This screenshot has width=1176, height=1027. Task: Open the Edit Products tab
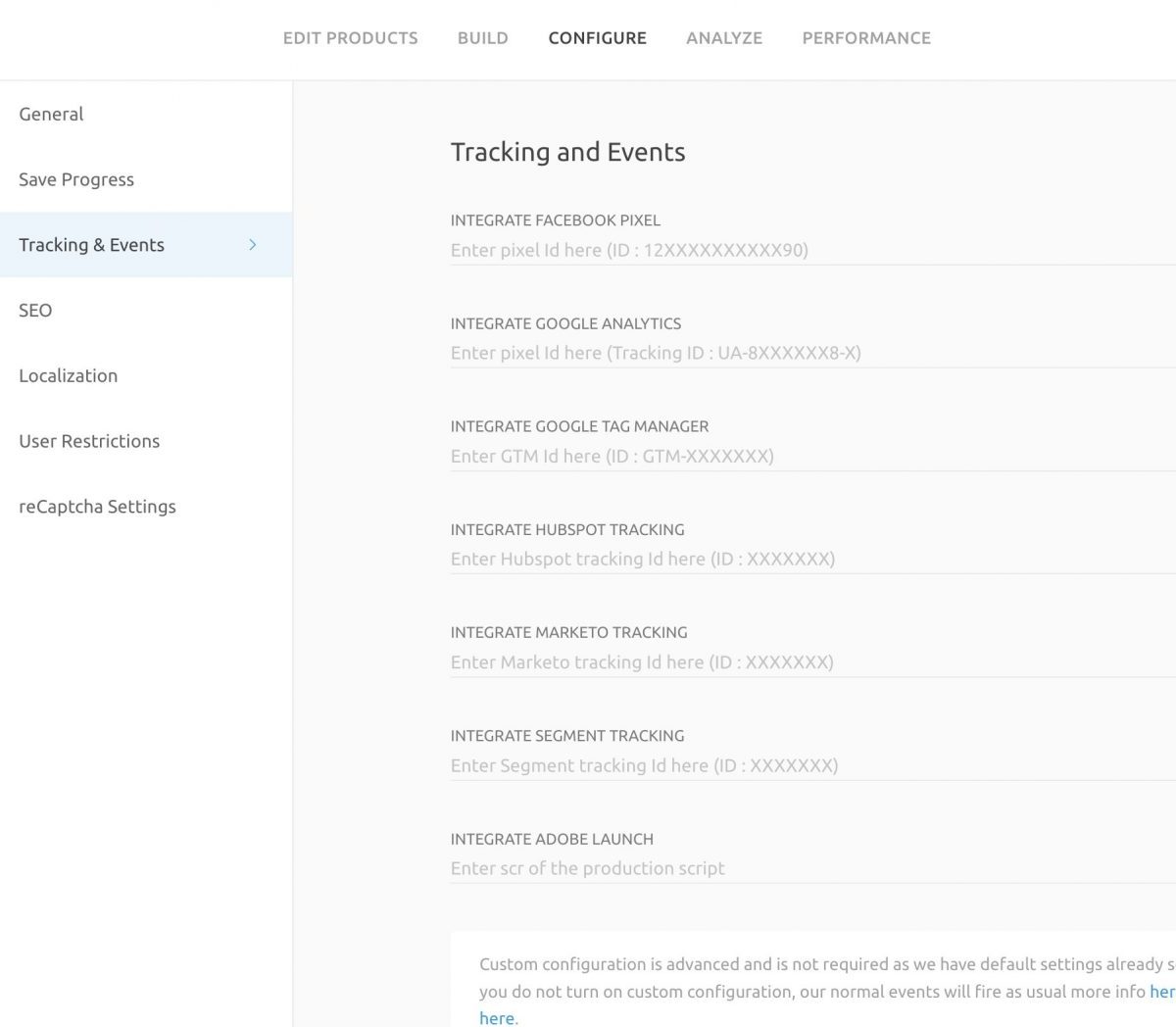point(350,38)
